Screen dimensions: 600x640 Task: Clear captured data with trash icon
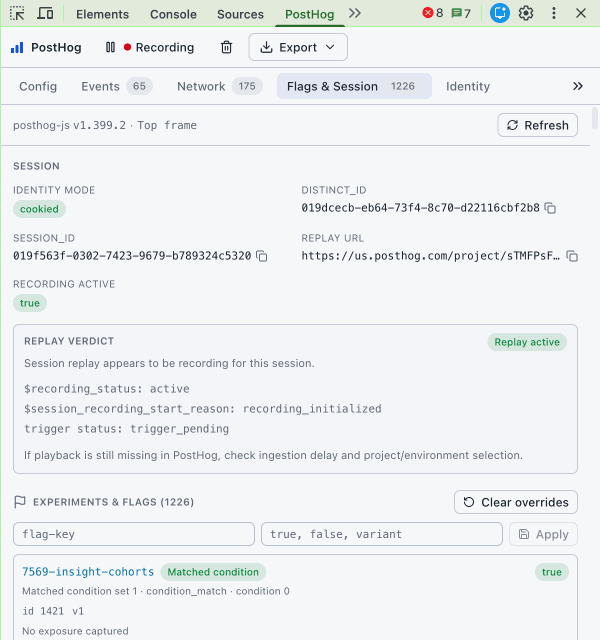pos(227,47)
